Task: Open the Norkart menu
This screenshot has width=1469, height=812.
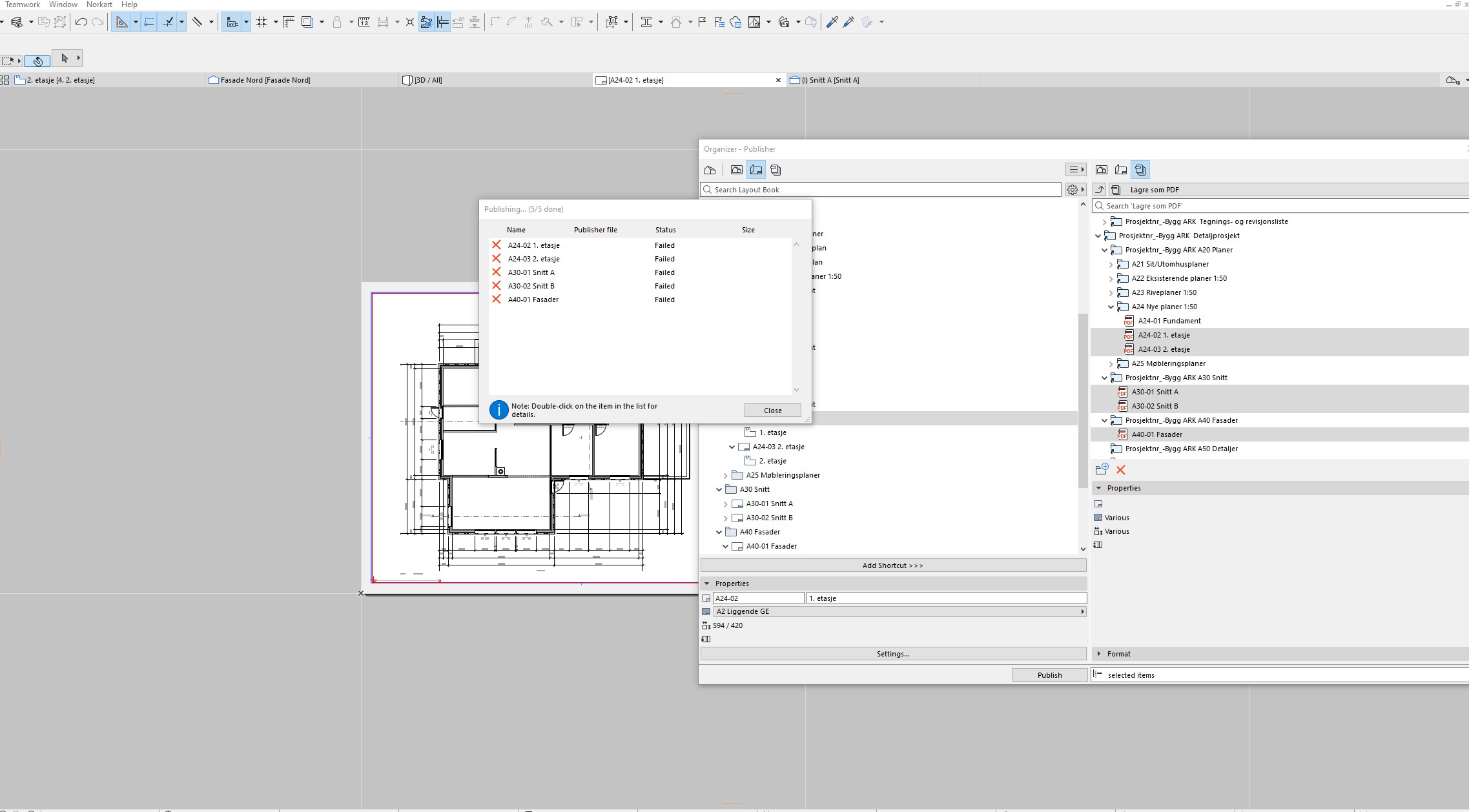Action: pos(99,5)
